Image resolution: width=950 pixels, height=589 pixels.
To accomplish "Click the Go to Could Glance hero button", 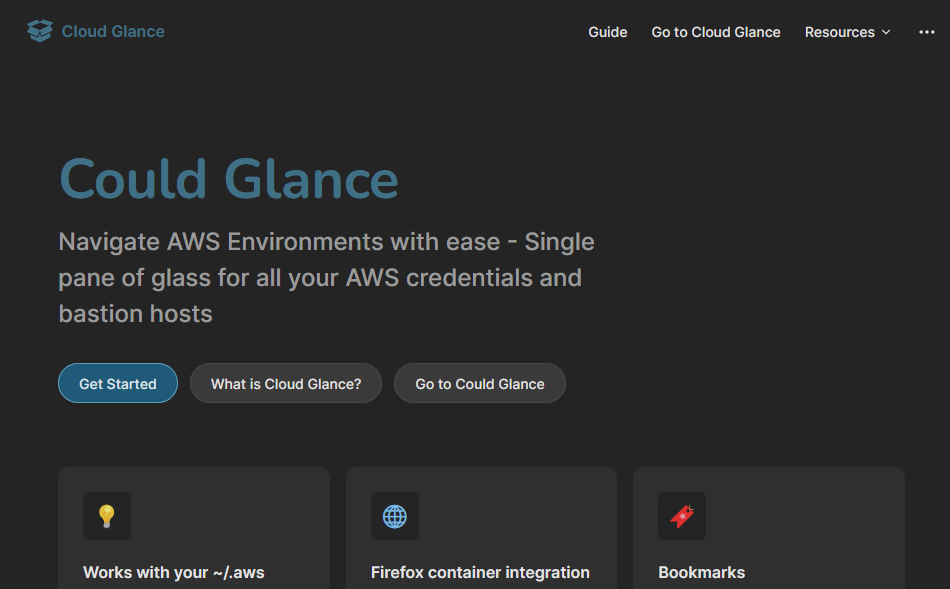I will click(479, 383).
